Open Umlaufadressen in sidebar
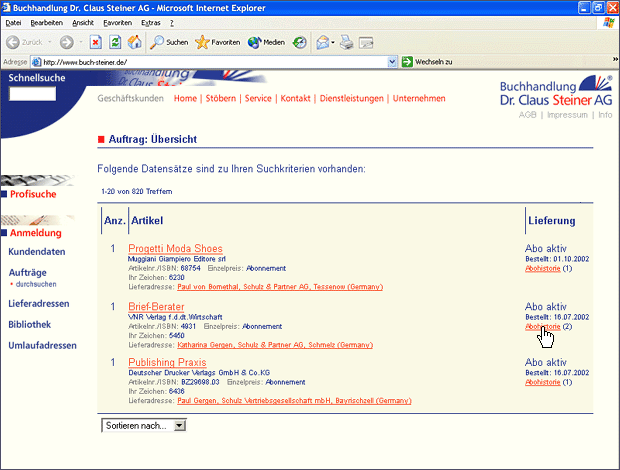The width and height of the screenshot is (620, 470). 42,345
